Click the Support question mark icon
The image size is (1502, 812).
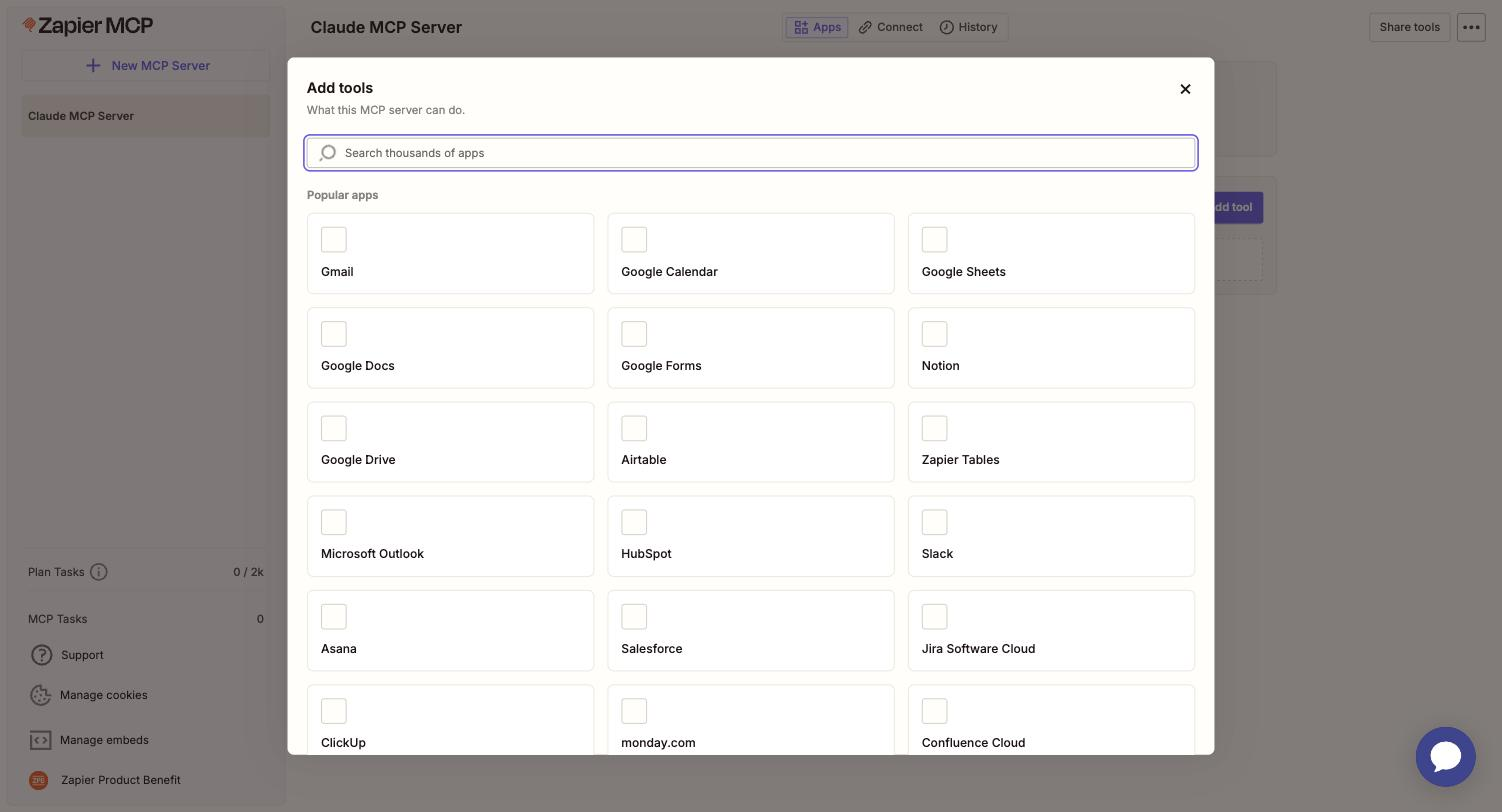(x=41, y=655)
